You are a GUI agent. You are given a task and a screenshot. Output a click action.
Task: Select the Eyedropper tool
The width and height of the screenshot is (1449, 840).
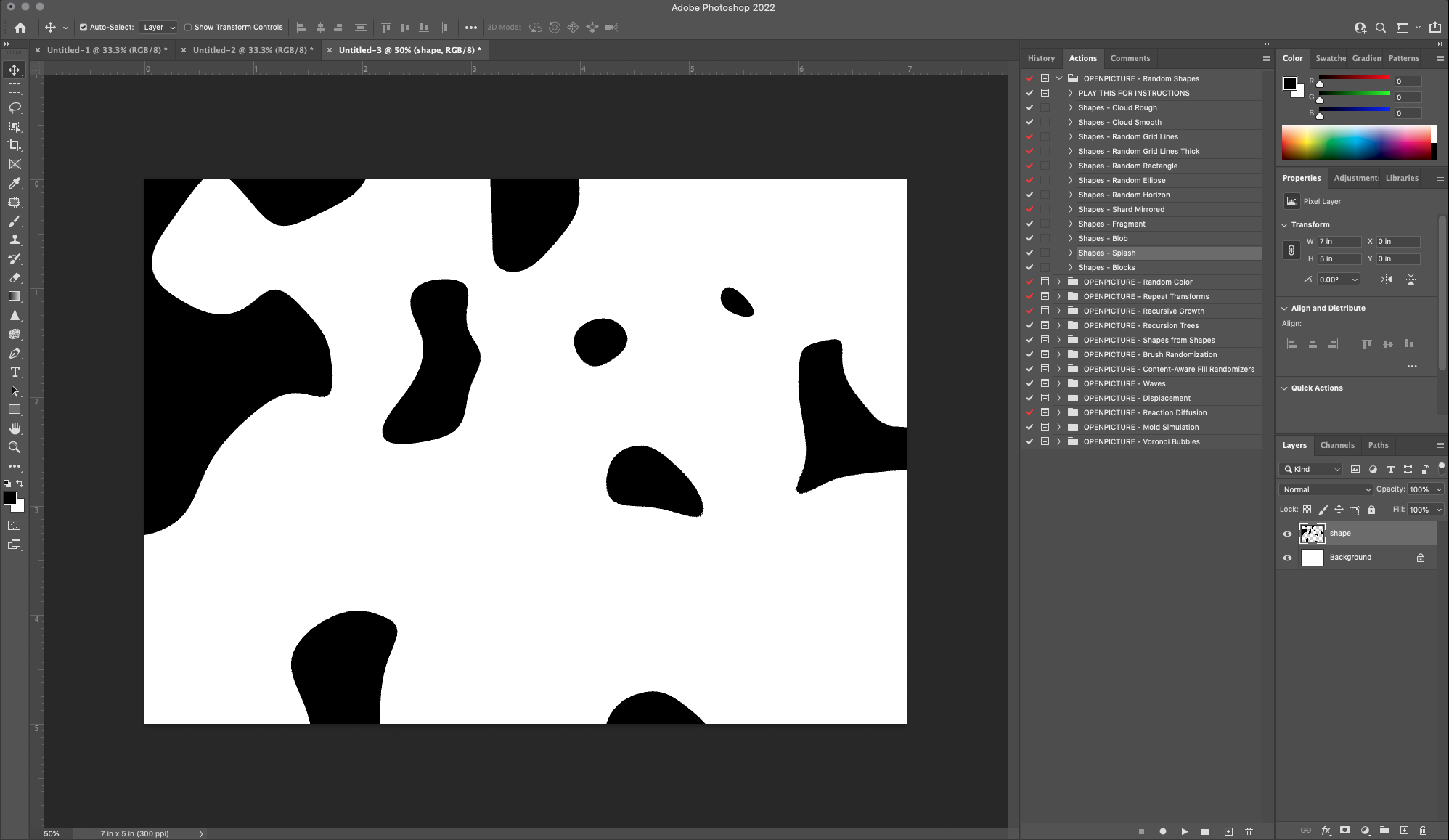point(15,183)
